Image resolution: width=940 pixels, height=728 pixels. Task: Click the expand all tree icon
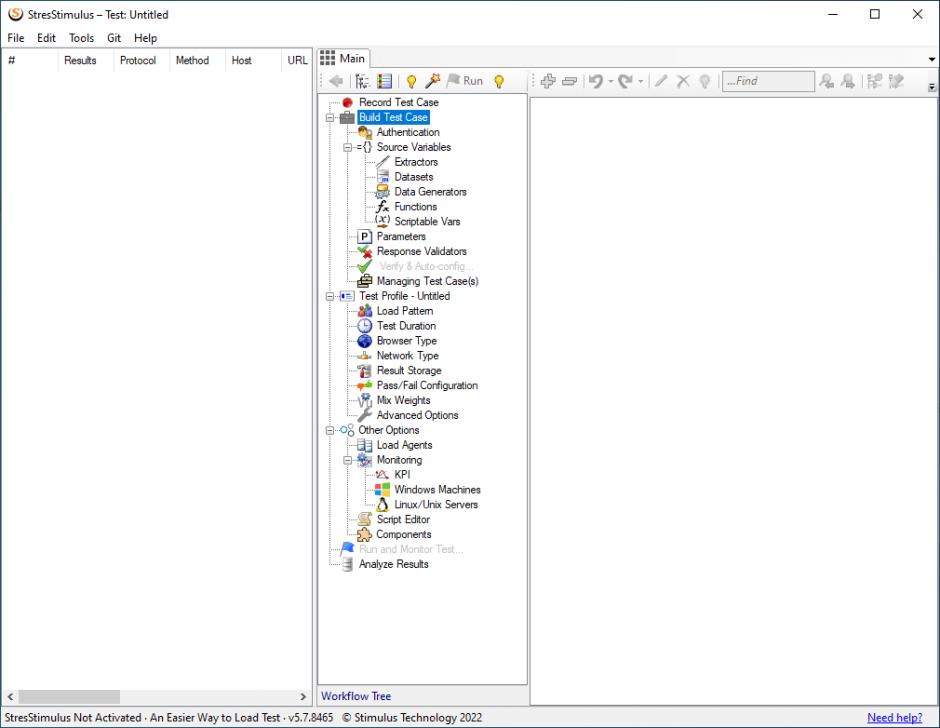click(875, 81)
